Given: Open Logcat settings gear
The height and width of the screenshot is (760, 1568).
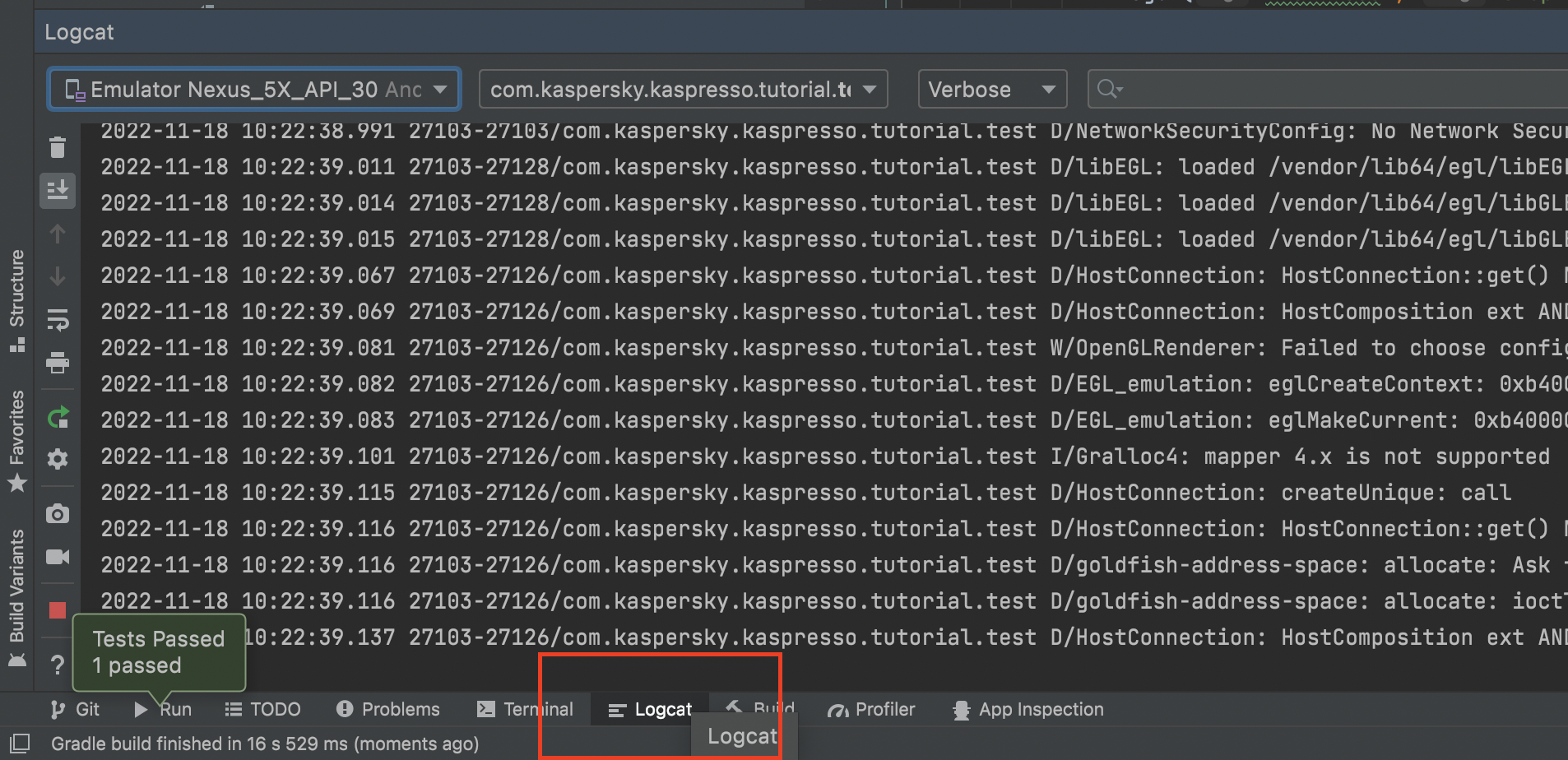Looking at the screenshot, I should coord(58,459).
